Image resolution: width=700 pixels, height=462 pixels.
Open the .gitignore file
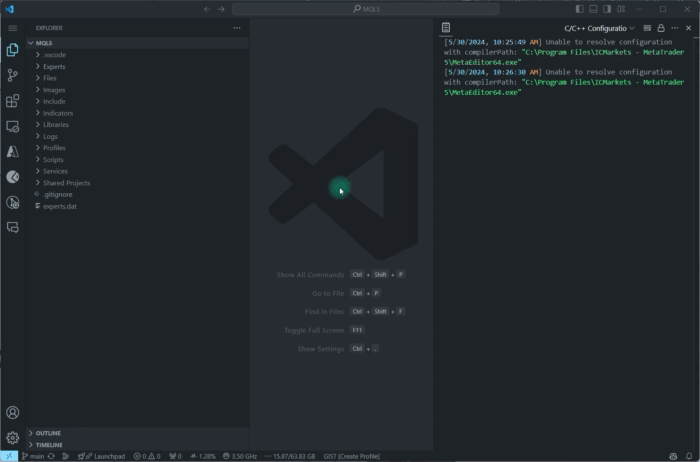137,194
